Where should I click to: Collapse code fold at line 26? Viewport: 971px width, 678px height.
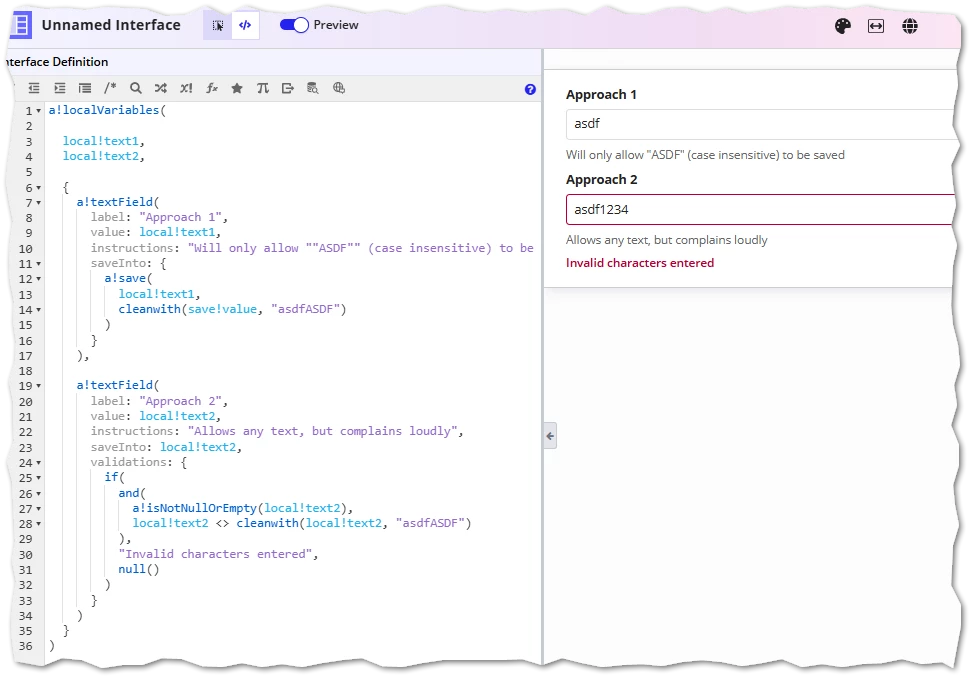pos(38,493)
